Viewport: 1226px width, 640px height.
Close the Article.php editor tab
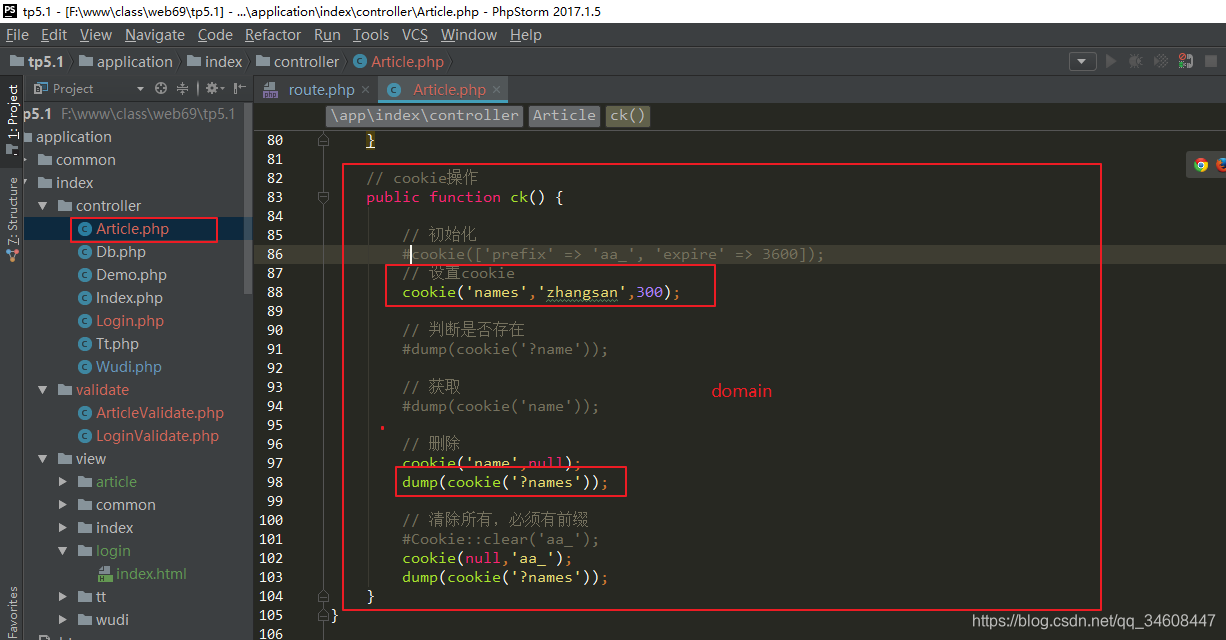coord(496,89)
